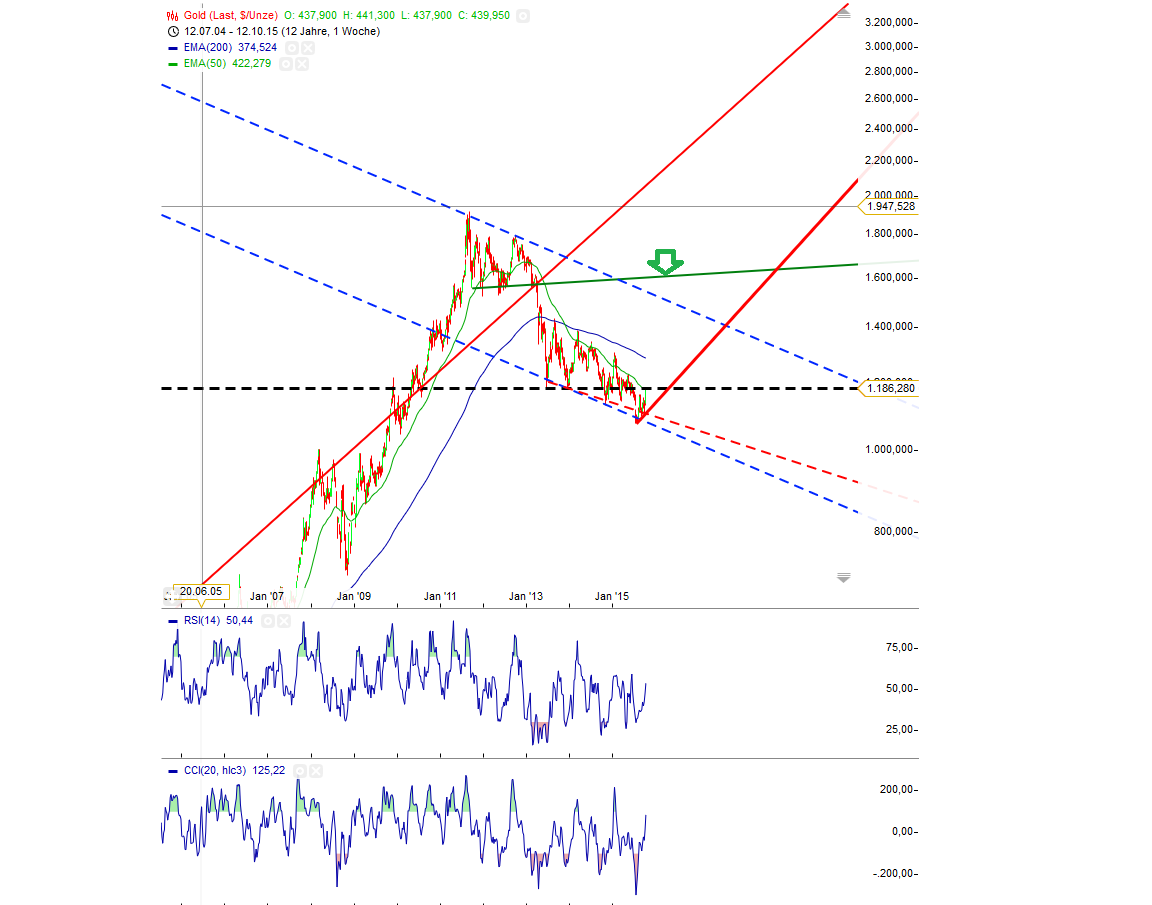
Task: Collapse the price axis with gray arrow chevron
Action: [x=844, y=577]
